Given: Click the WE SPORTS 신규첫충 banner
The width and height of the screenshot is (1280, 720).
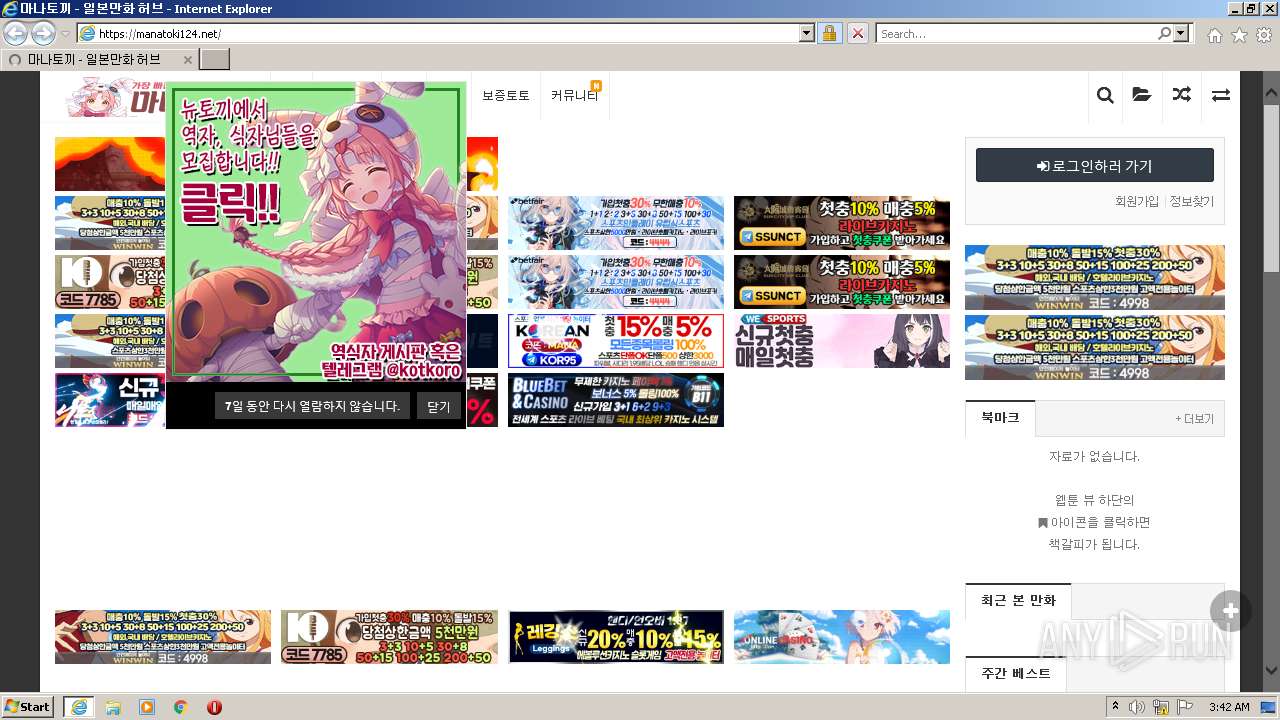Looking at the screenshot, I should (x=842, y=341).
